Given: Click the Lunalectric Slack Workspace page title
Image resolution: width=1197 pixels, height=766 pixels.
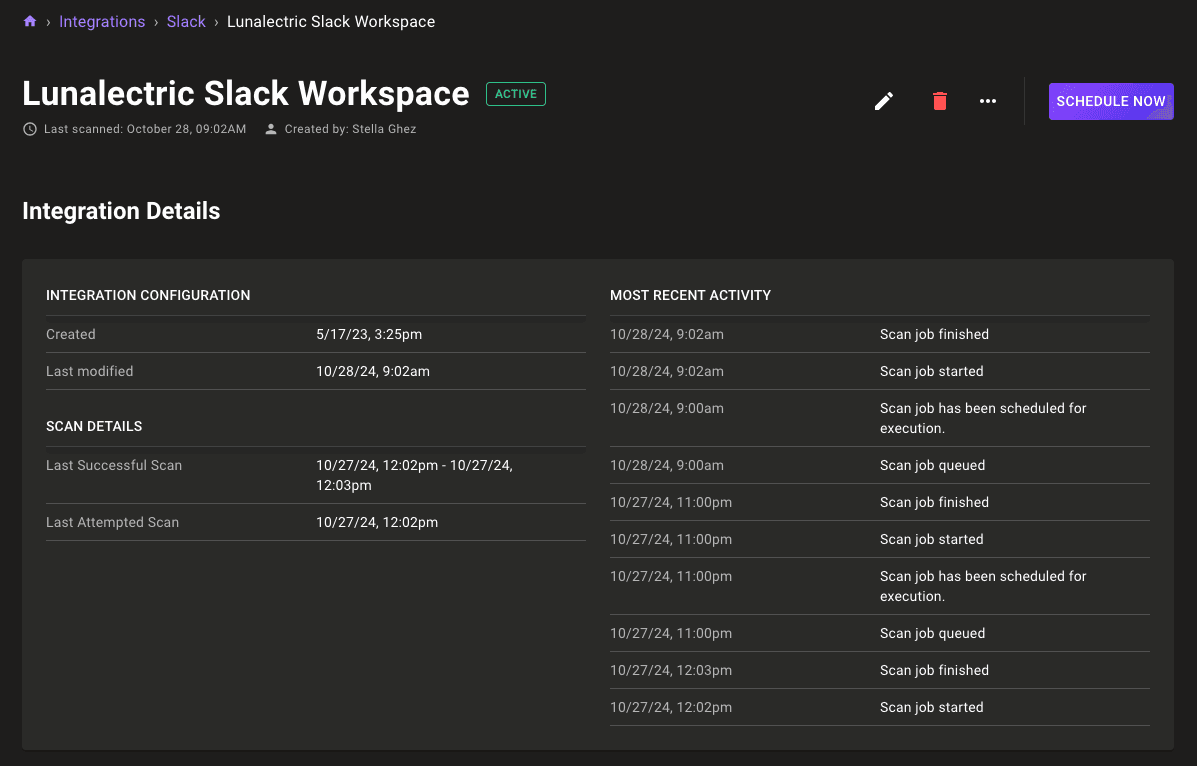Looking at the screenshot, I should (246, 93).
